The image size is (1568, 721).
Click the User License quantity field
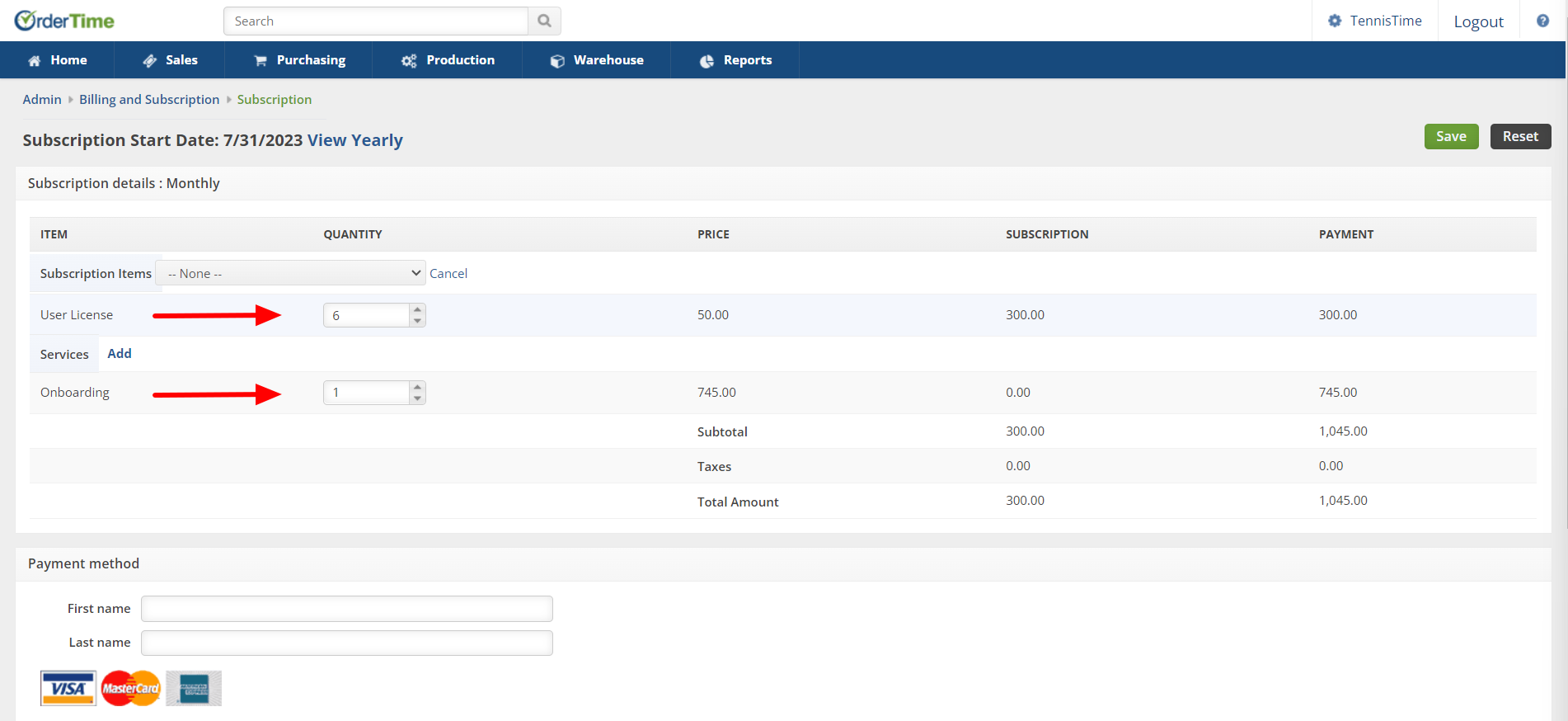[366, 315]
